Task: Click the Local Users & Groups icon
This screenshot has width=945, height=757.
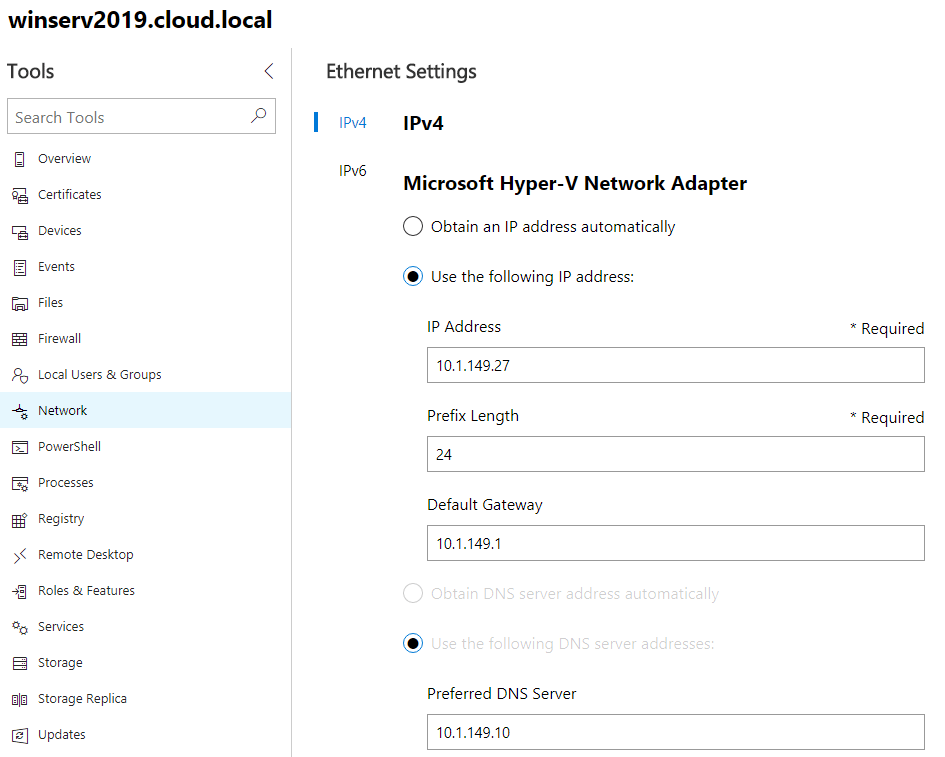Action: [x=19, y=375]
